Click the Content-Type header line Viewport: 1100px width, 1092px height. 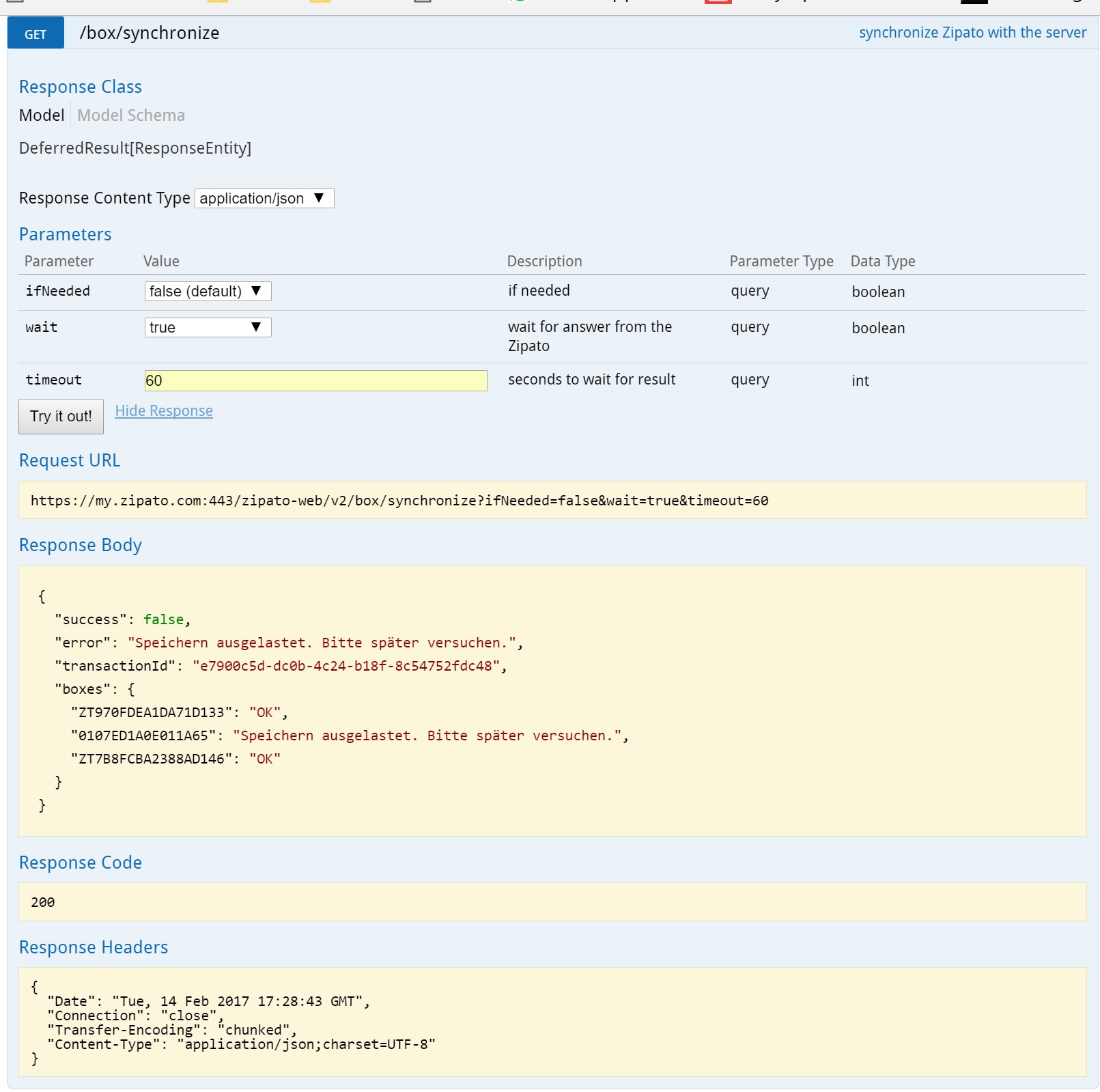click(x=241, y=1044)
